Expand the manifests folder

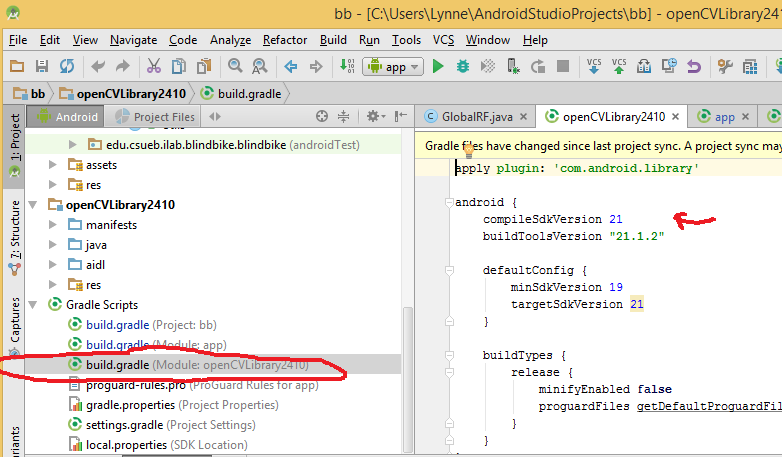[54, 225]
